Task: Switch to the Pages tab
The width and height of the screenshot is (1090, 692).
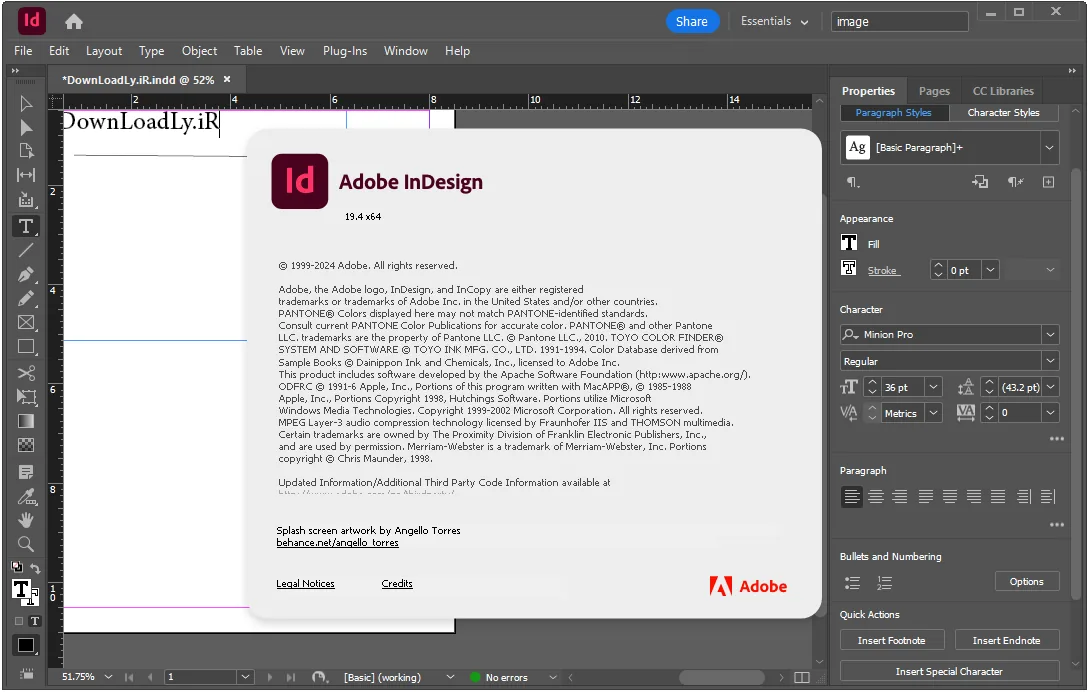Action: (x=934, y=91)
